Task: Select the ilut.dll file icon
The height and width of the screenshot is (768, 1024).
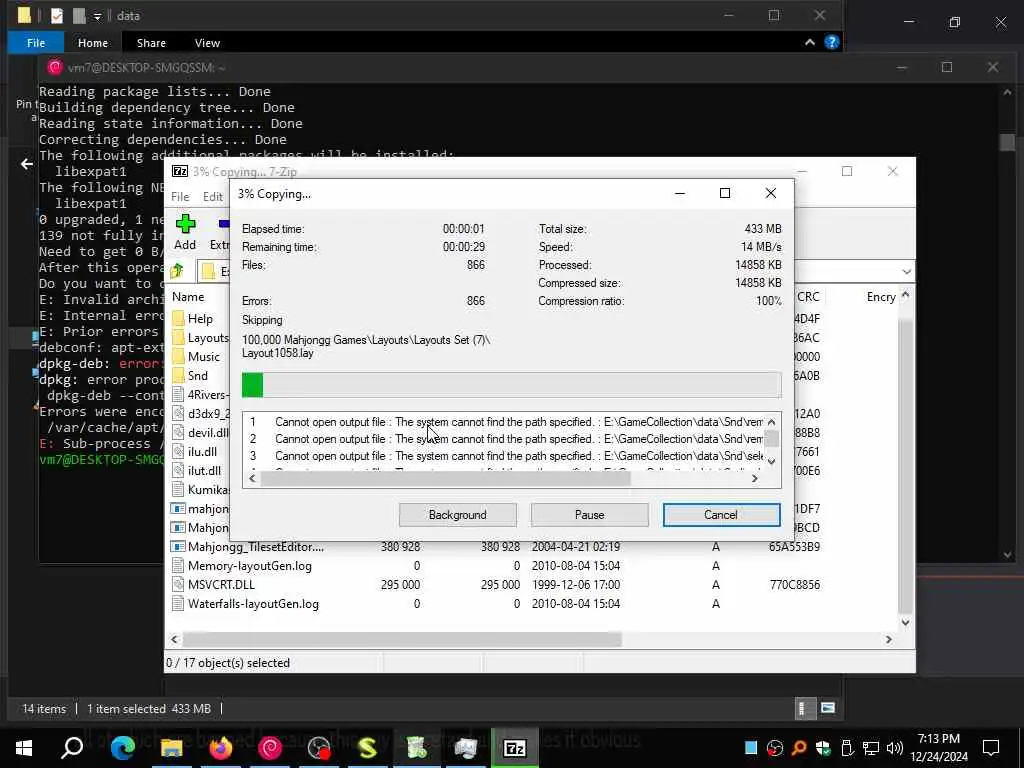Action: (x=178, y=470)
